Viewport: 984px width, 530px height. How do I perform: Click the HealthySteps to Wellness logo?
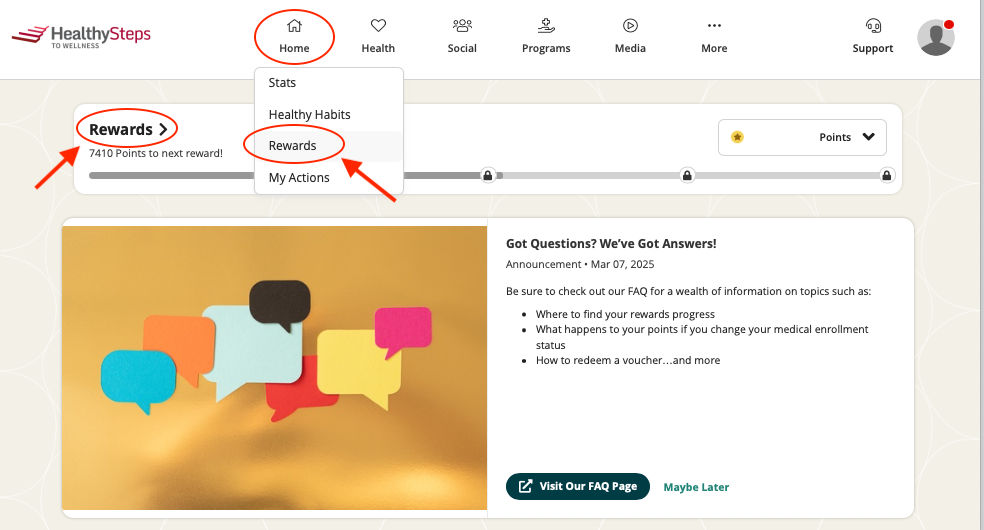[x=82, y=37]
